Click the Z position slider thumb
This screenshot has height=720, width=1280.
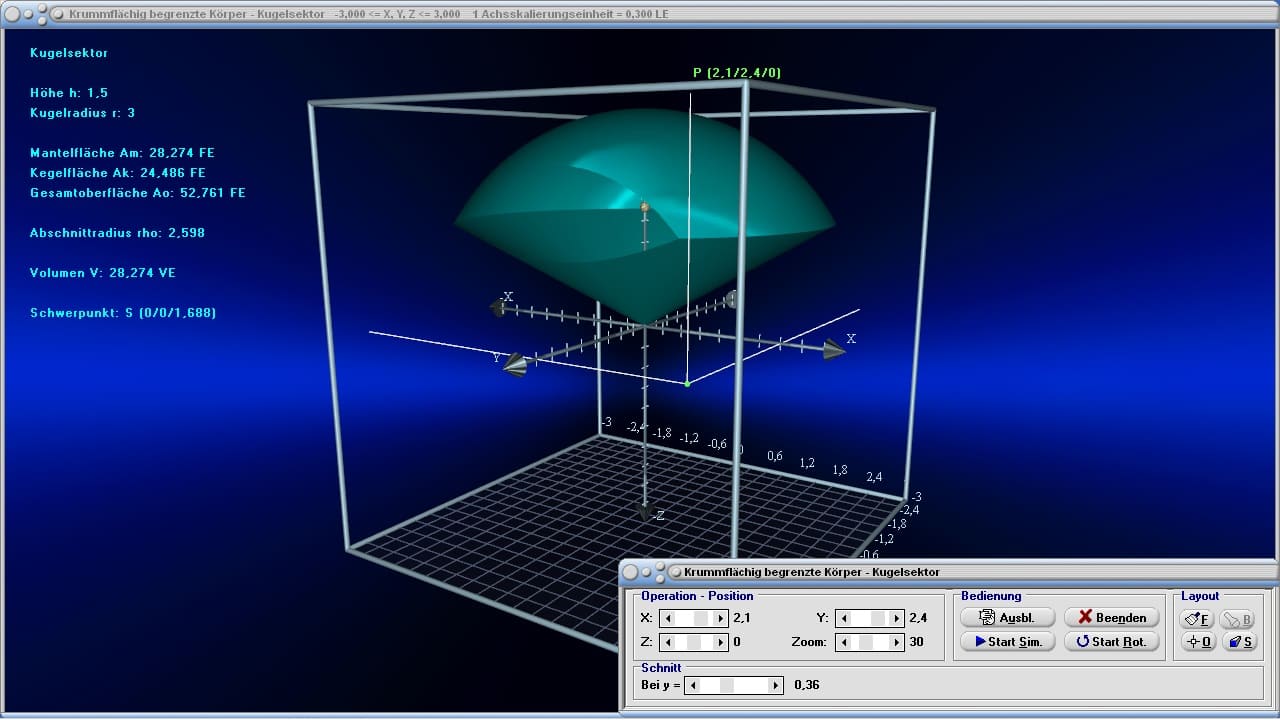coord(694,642)
